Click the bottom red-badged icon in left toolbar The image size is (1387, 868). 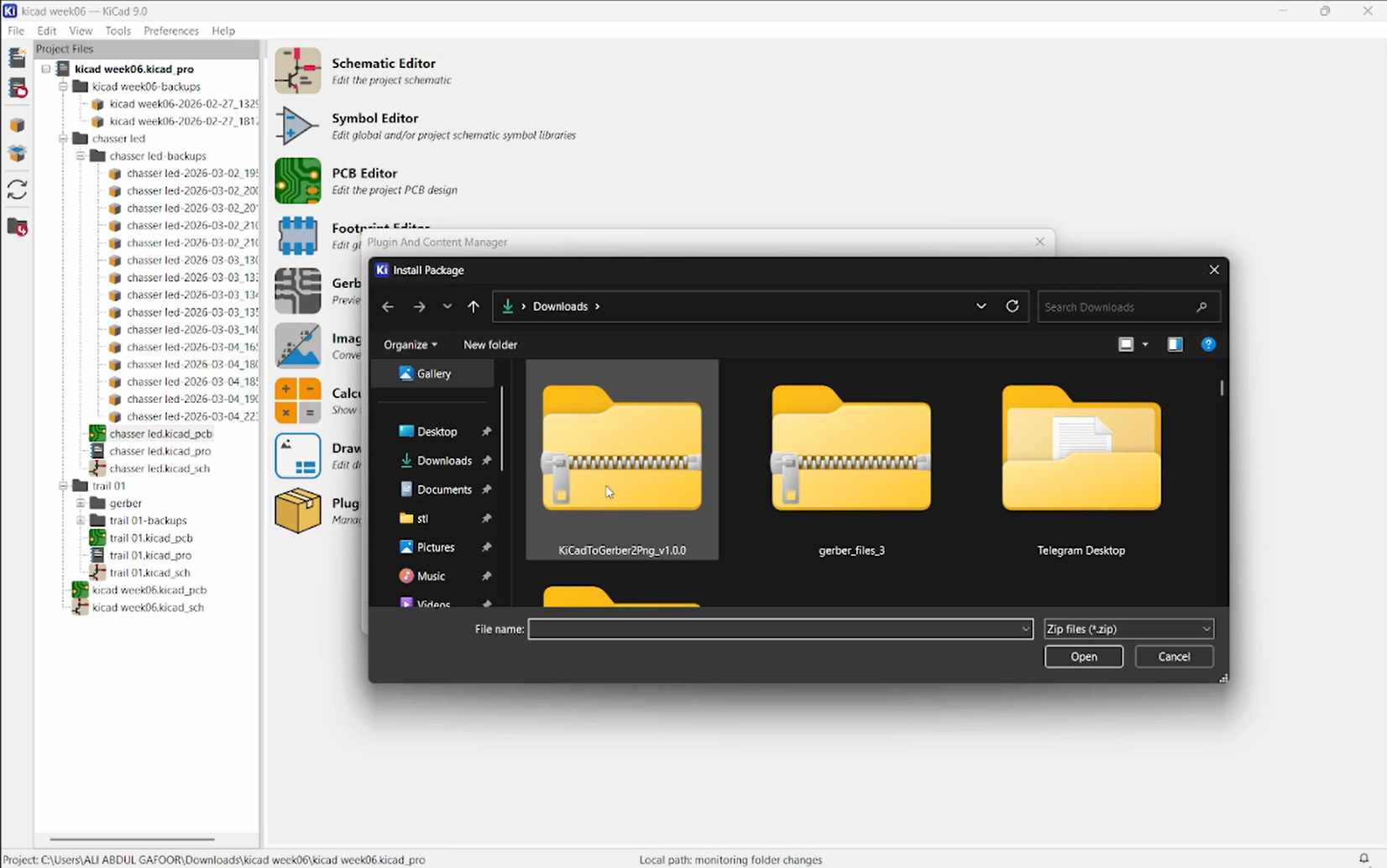(x=17, y=227)
